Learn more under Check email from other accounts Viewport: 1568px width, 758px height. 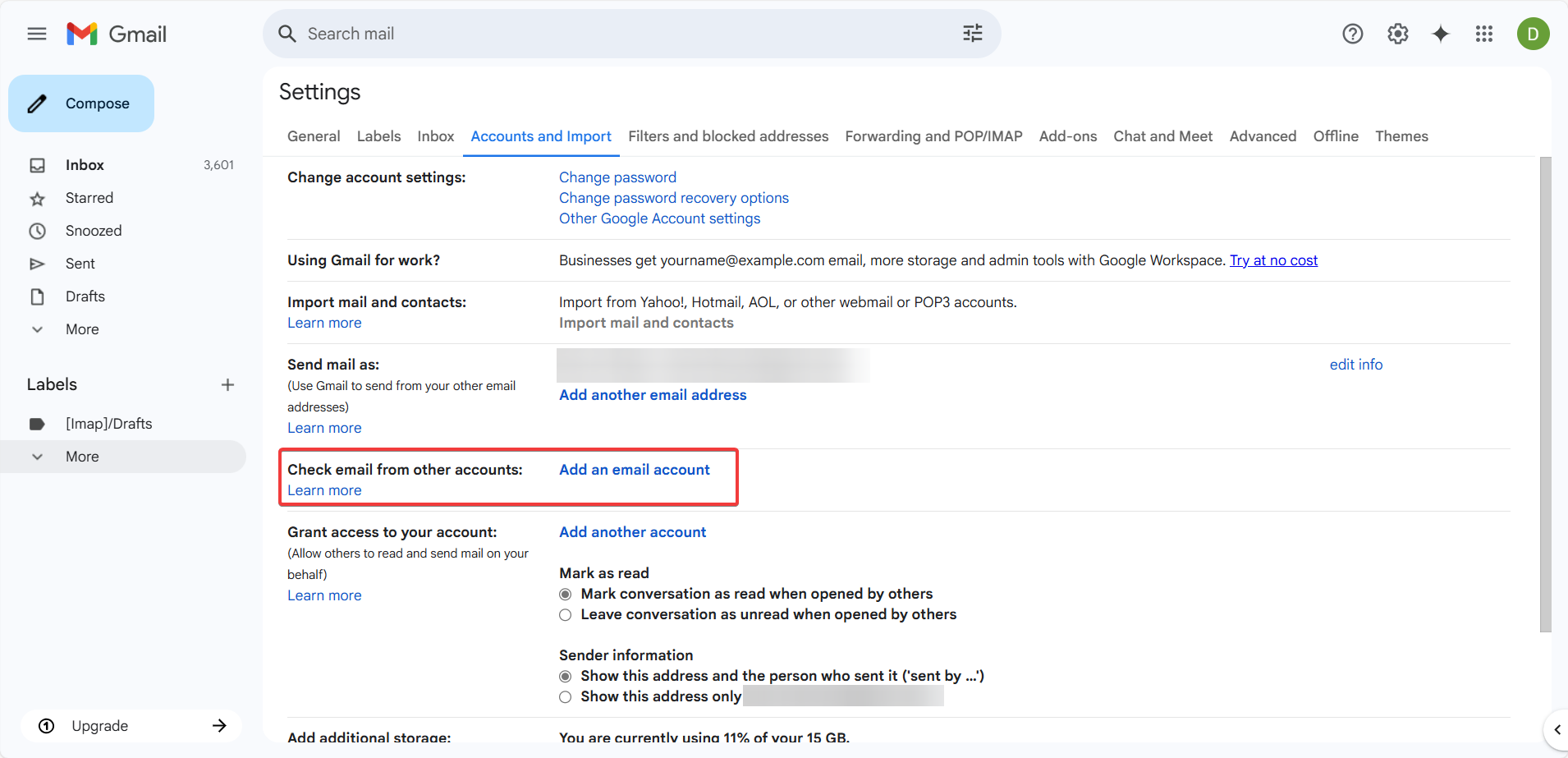click(x=324, y=490)
